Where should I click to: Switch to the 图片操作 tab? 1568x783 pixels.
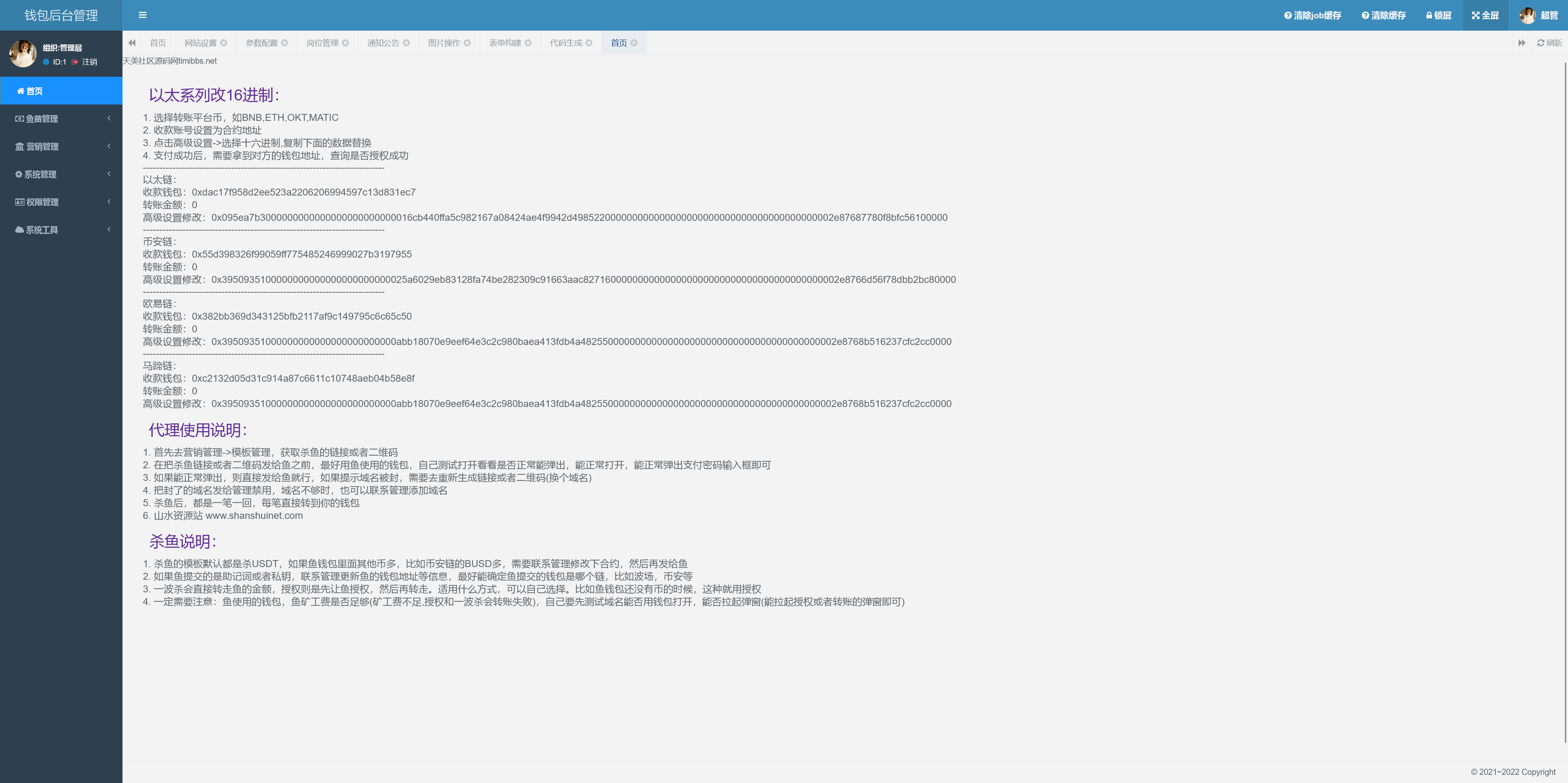(x=444, y=42)
